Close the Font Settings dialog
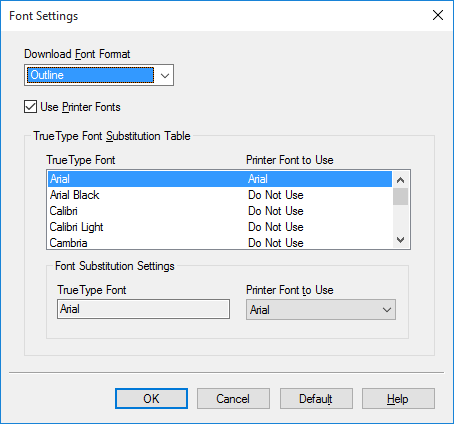Screen dimensions: 454x424 click(438, 15)
